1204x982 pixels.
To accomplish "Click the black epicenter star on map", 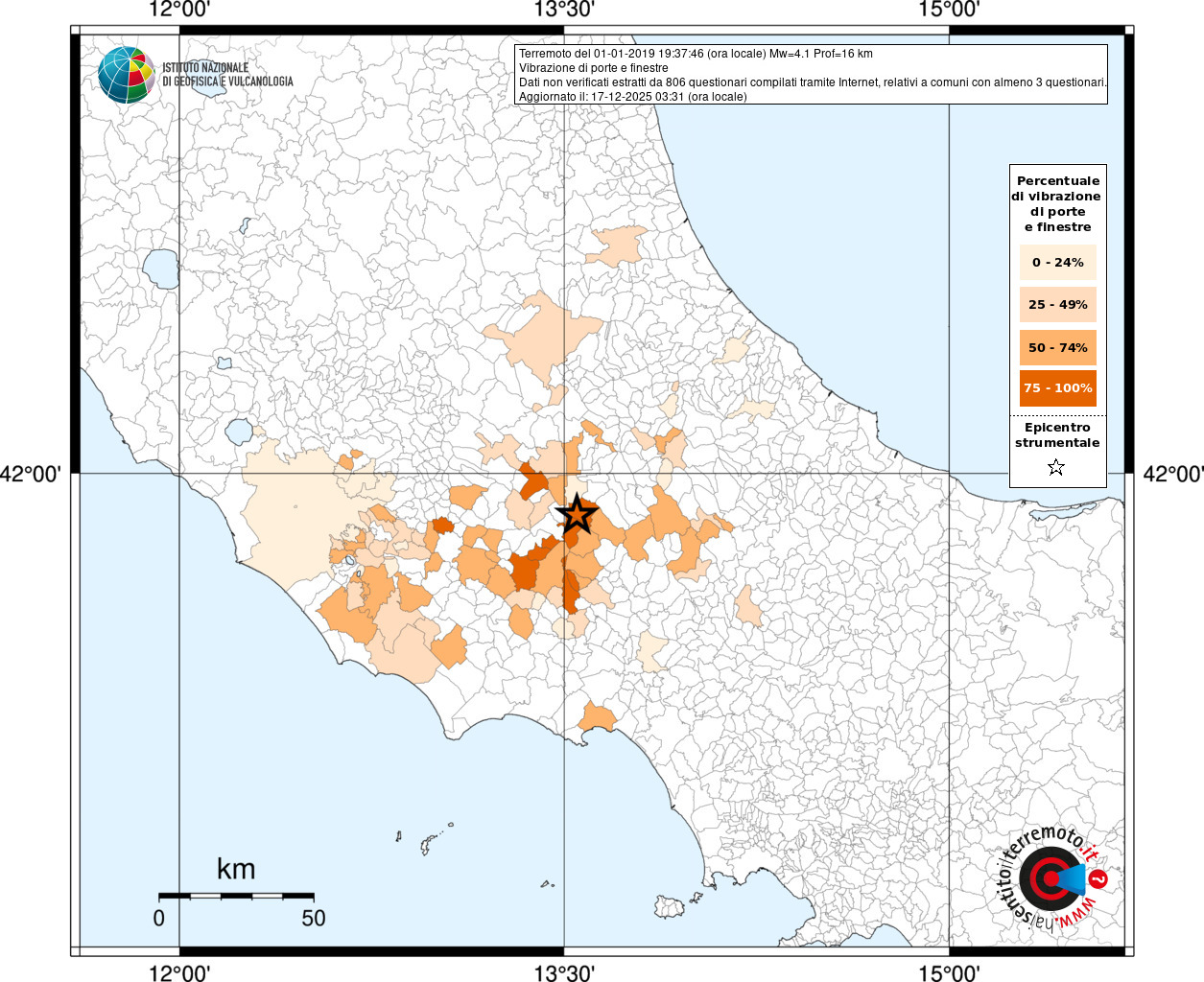I will coord(577,514).
